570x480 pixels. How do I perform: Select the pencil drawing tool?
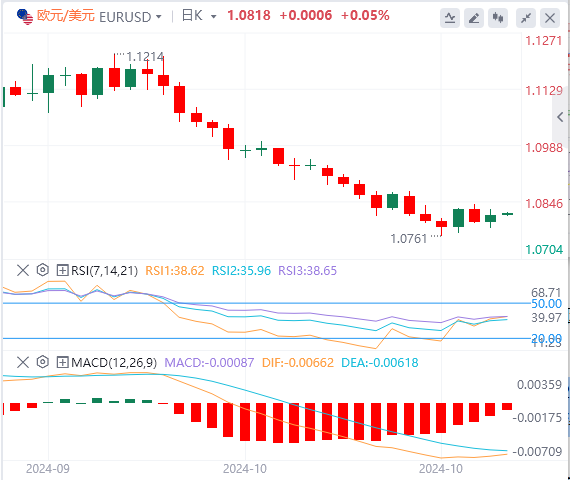pyautogui.click(x=474, y=18)
